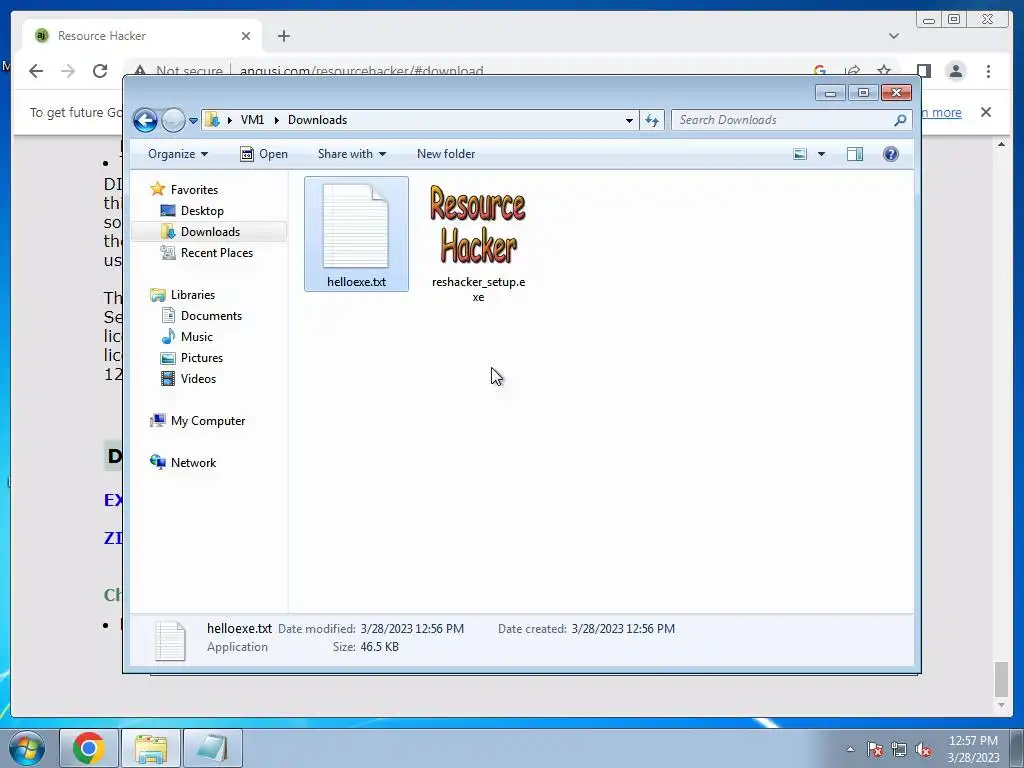The image size is (1024, 768).
Task: Close the Resource Hacker Chrome tab
Action: click(246, 36)
